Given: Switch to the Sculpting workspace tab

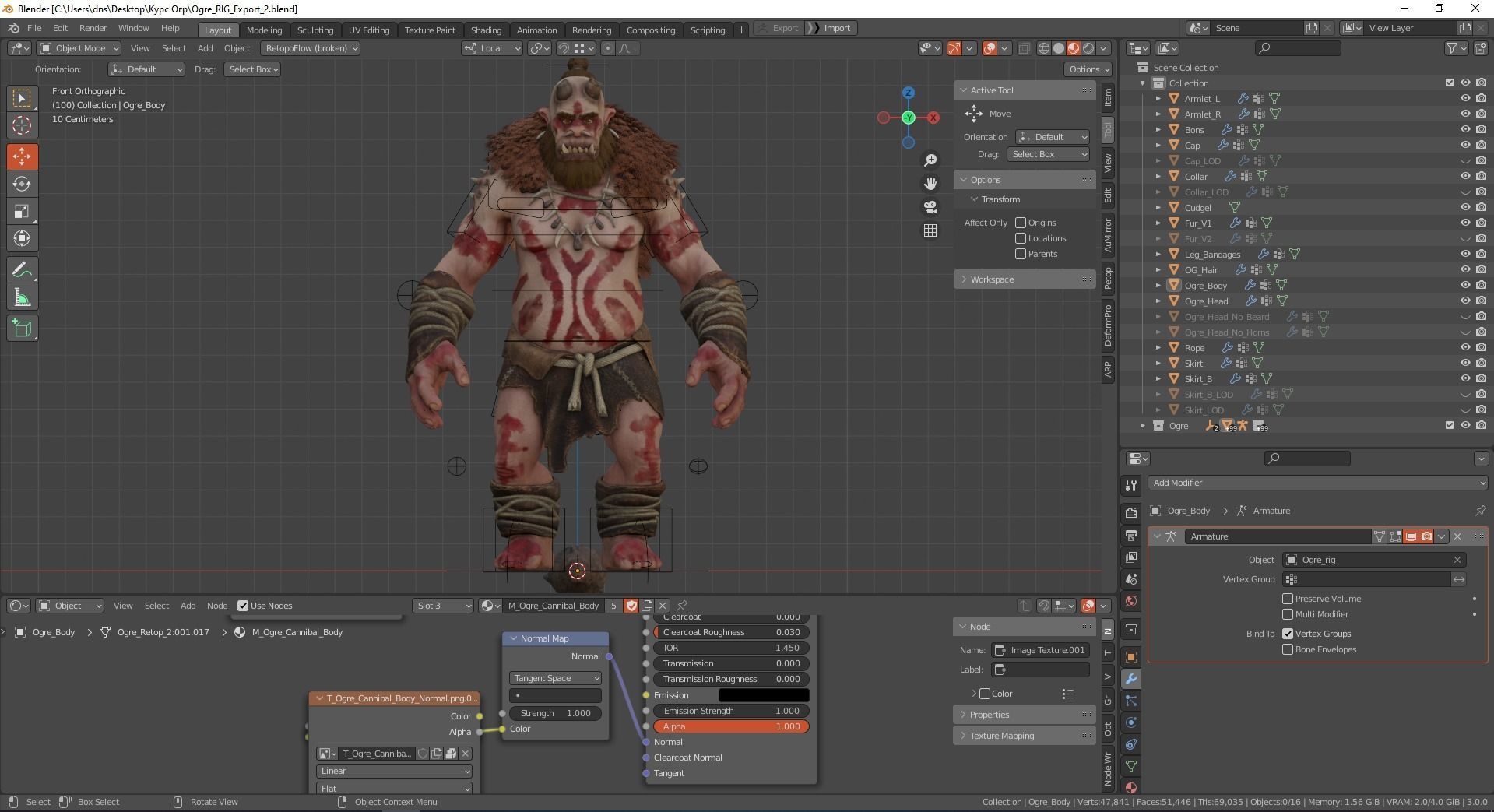Looking at the screenshot, I should tap(315, 30).
